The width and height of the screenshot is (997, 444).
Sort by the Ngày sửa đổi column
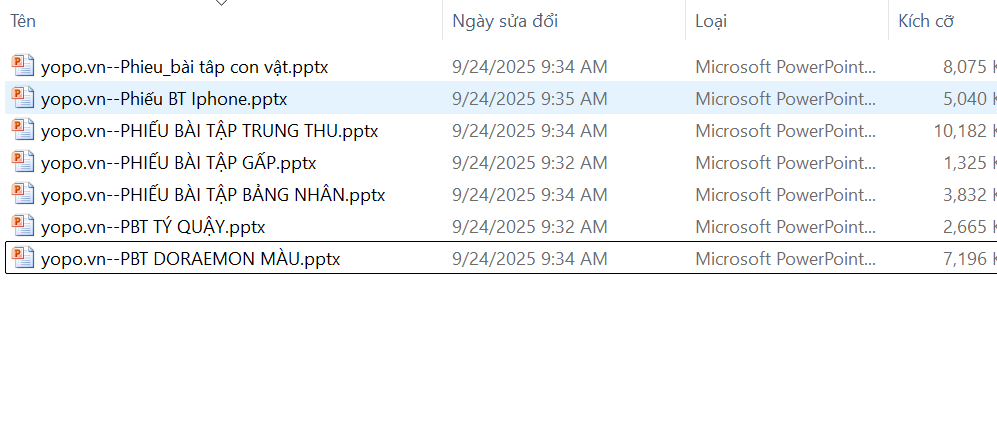(x=504, y=21)
